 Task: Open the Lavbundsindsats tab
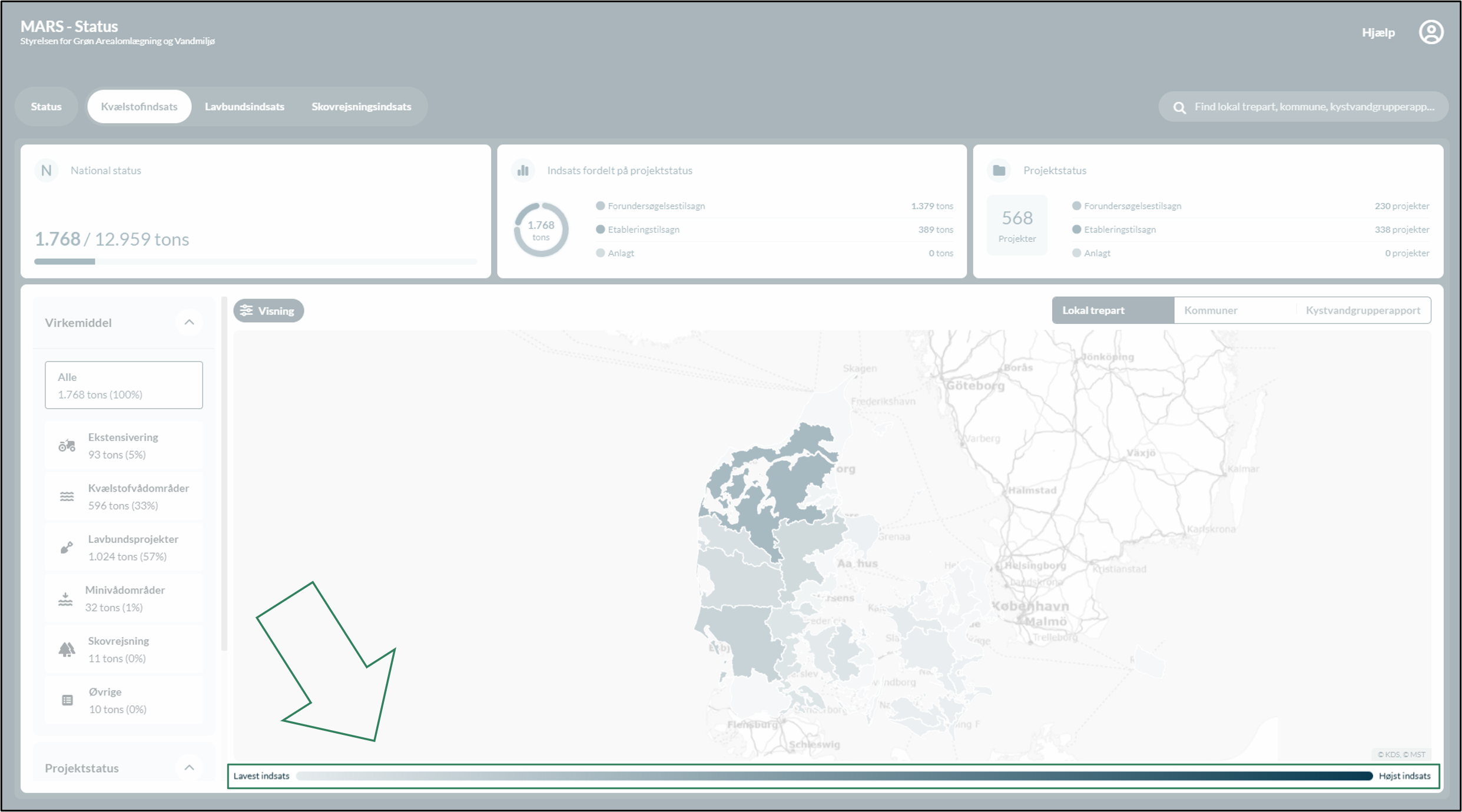pos(244,107)
